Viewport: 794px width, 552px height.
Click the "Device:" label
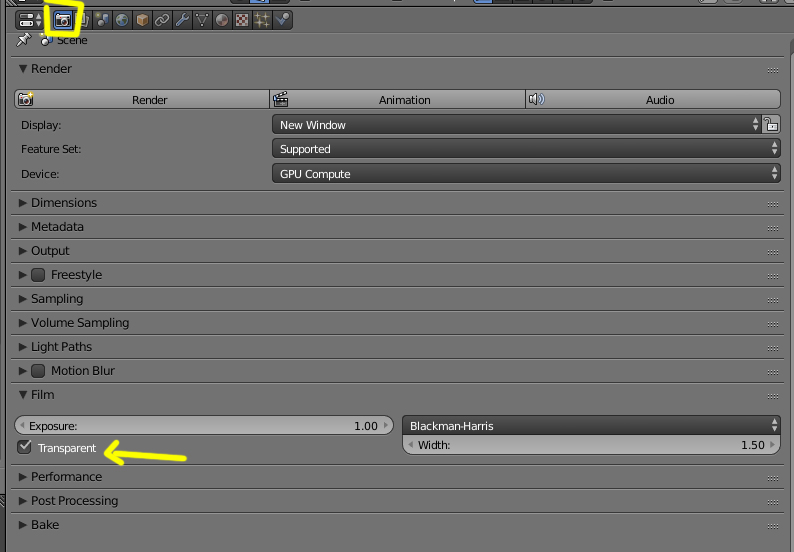40,174
